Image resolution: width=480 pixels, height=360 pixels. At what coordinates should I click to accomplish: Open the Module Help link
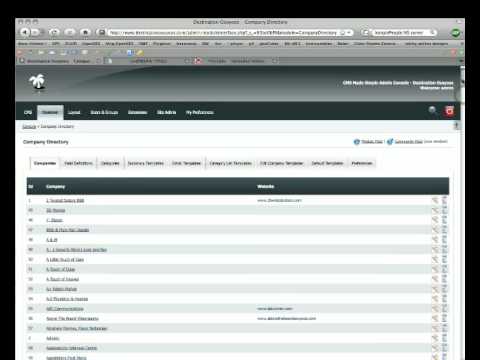372,142
